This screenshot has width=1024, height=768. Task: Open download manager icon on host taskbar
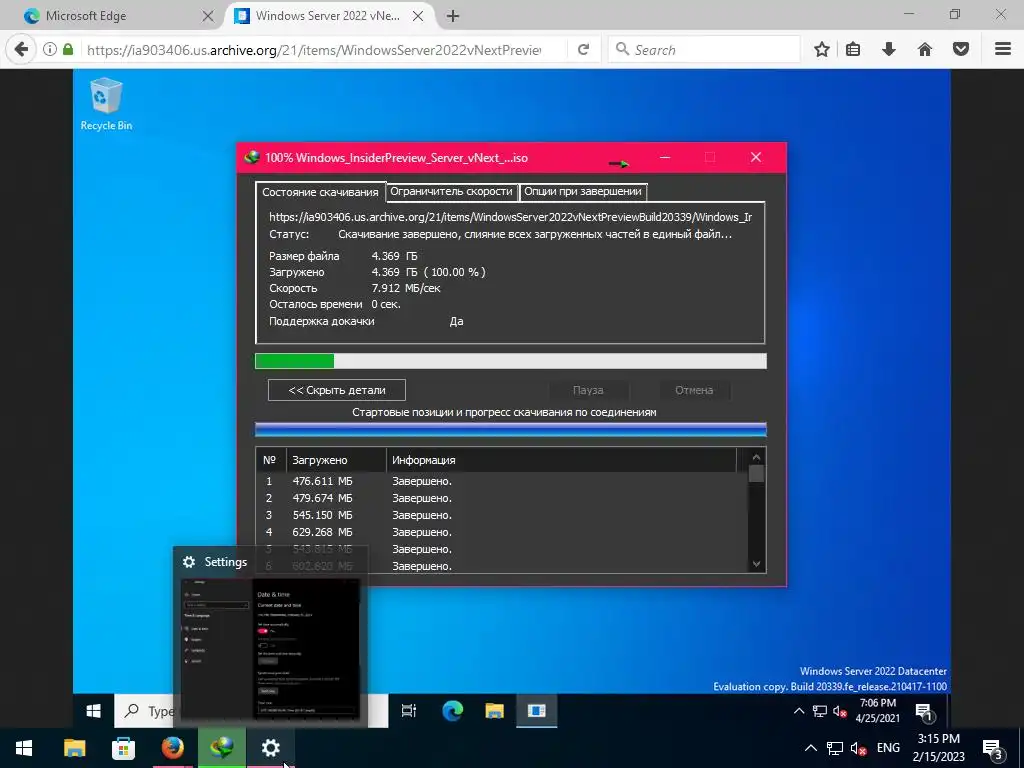221,748
